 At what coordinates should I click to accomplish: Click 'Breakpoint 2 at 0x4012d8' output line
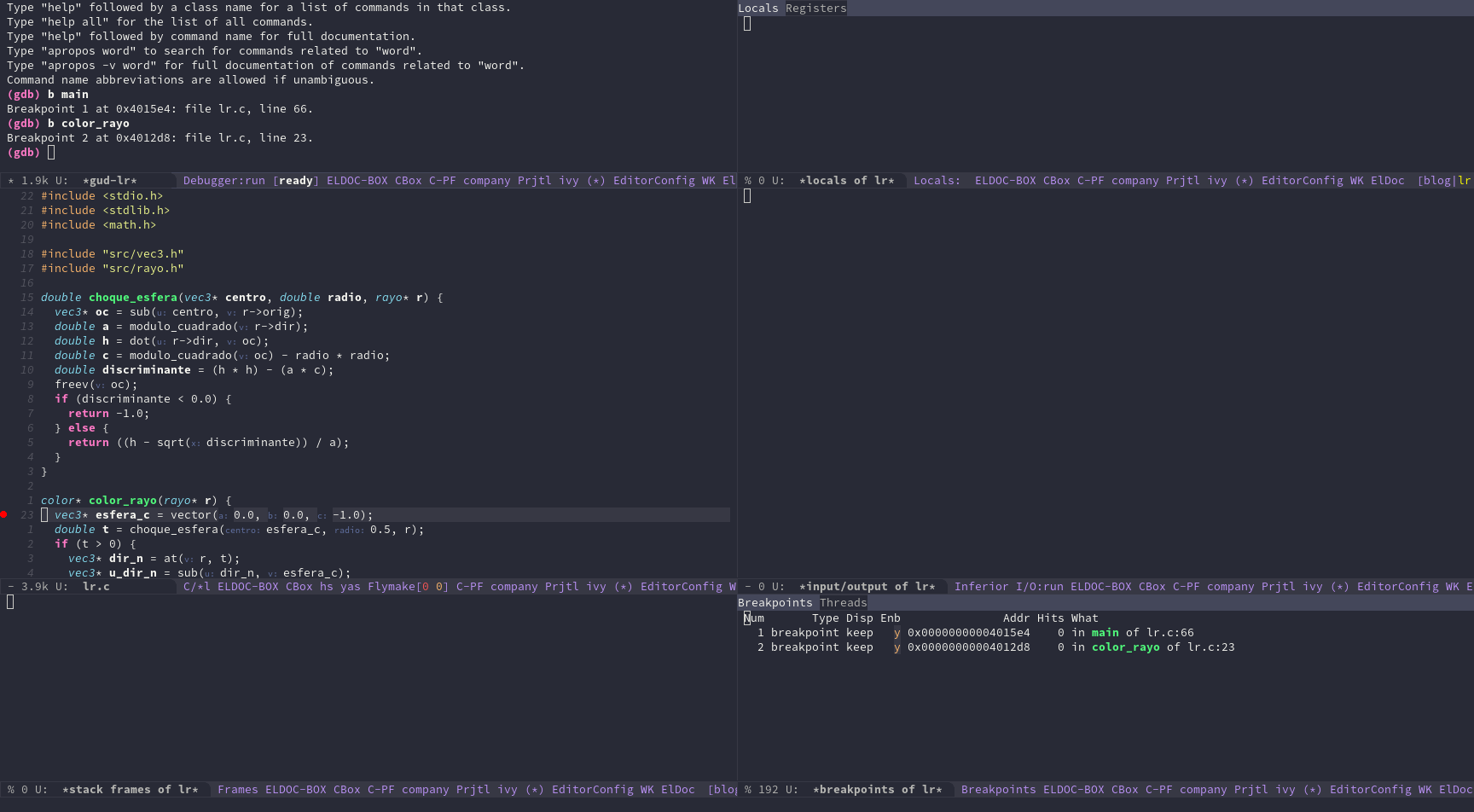[160, 138]
